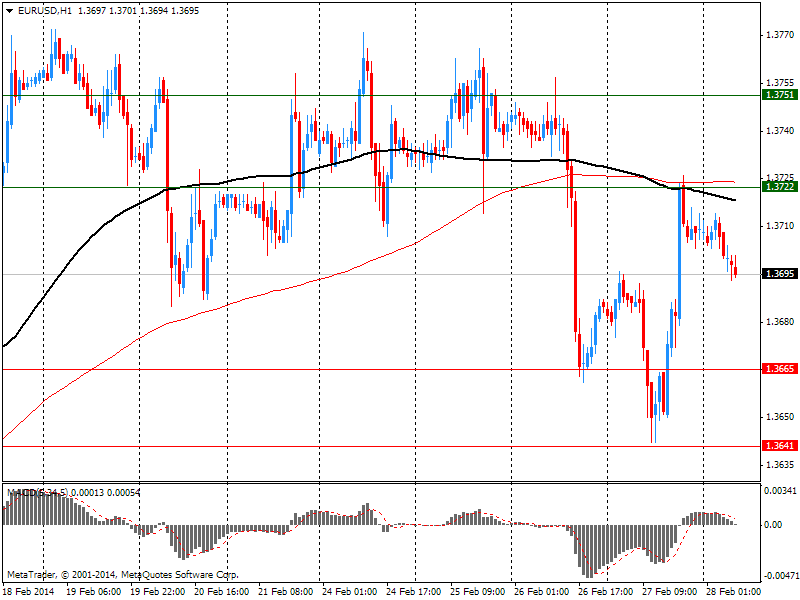The image size is (800, 600).
Task: Click the 24 Feb 01:00 time label
Action: pos(349,592)
